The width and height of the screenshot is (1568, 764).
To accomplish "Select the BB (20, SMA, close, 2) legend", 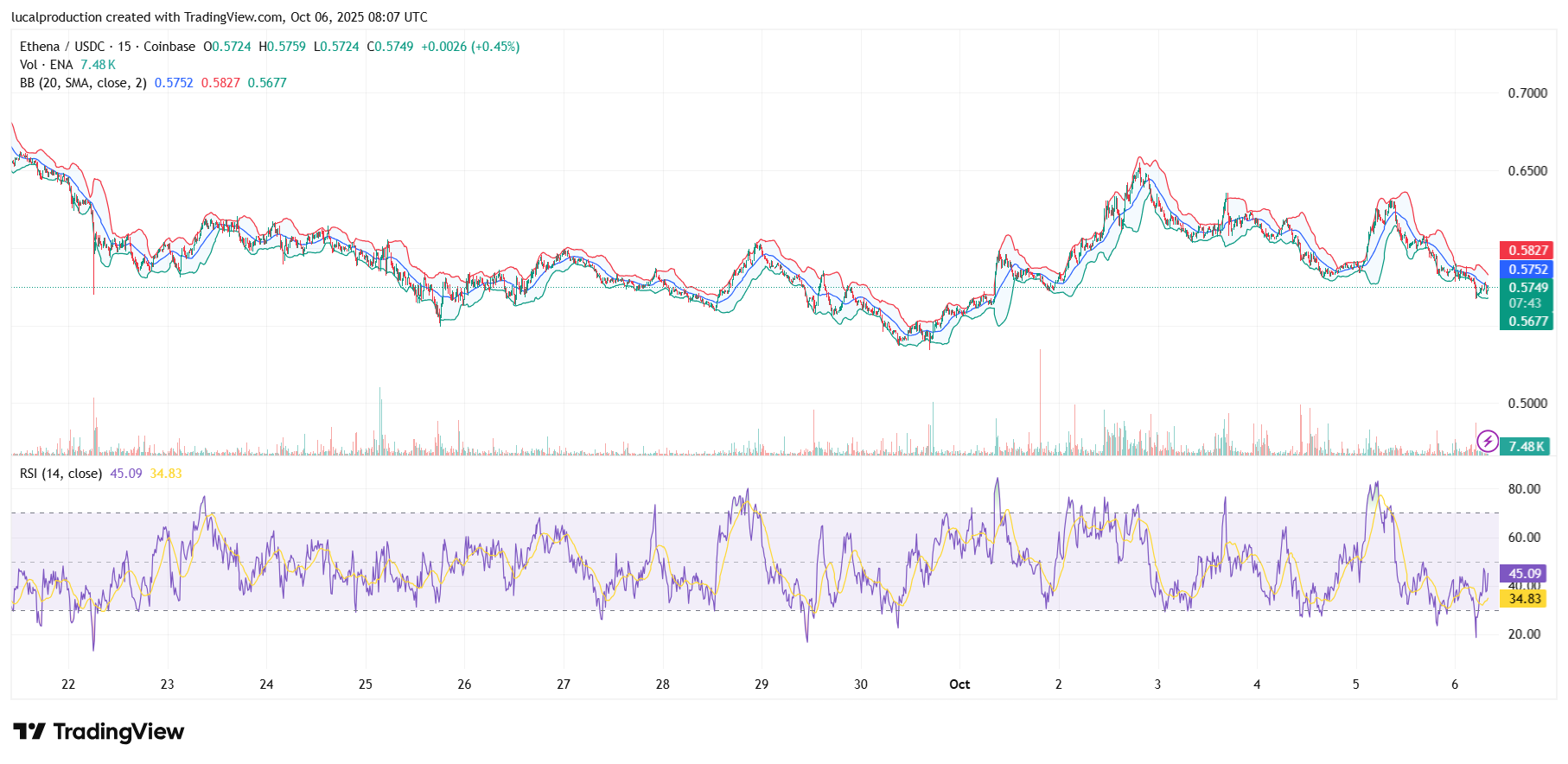I will [83, 83].
